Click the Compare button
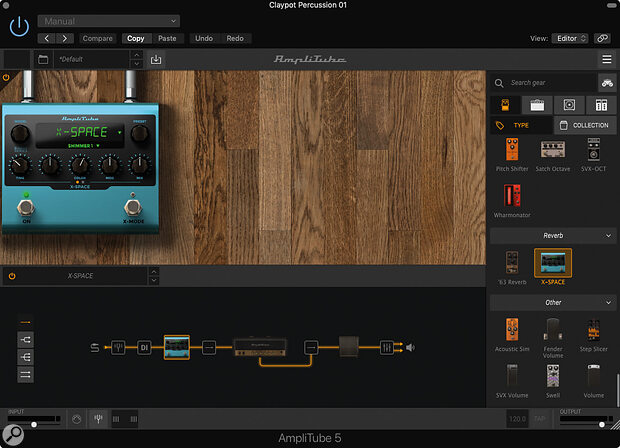 98,38
